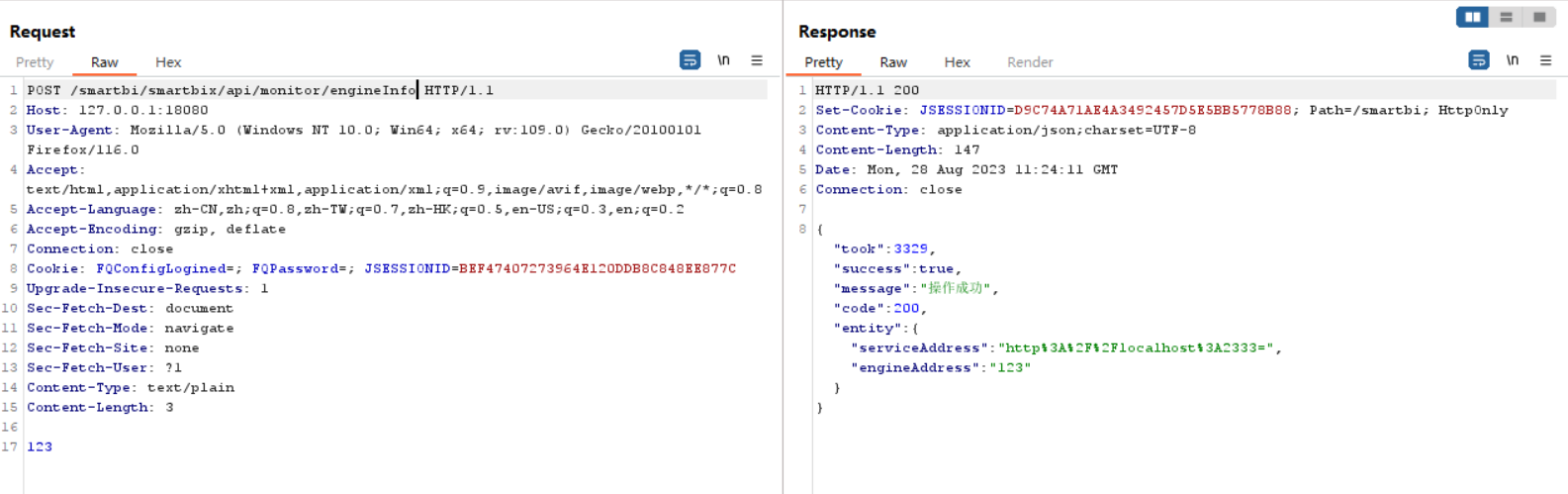This screenshot has height=494, width=1568.
Task: Switch Response view to Raw tab
Action: click(x=893, y=62)
